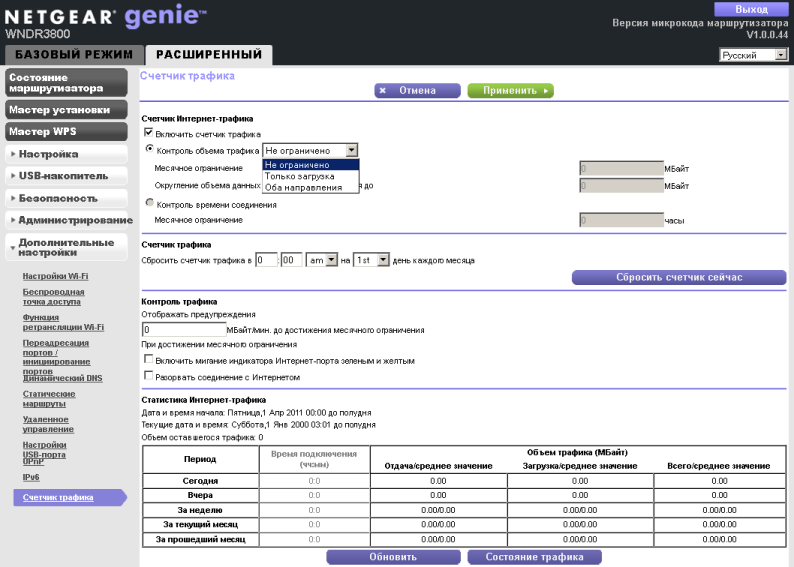This screenshot has width=794, height=567.
Task: Toggle the Включить счетчик трафика checkbox
Action: (148, 133)
